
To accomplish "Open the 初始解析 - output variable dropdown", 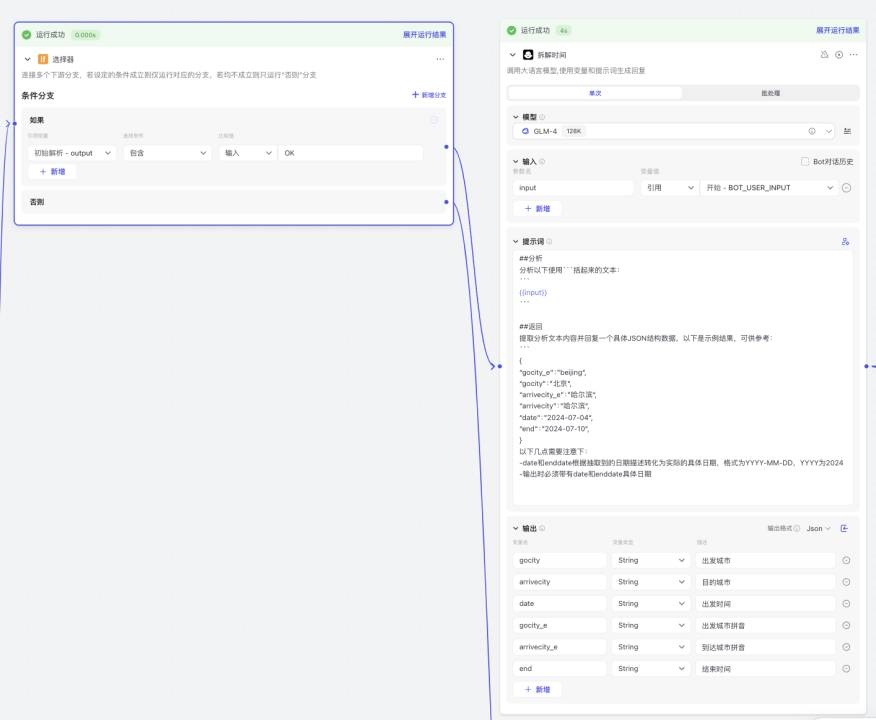I will pos(72,152).
